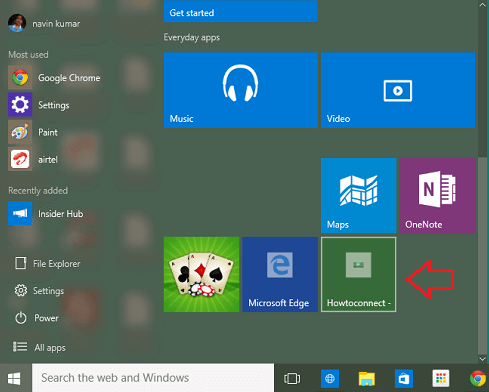Click the Everyday apps group heading

[x=192, y=37]
